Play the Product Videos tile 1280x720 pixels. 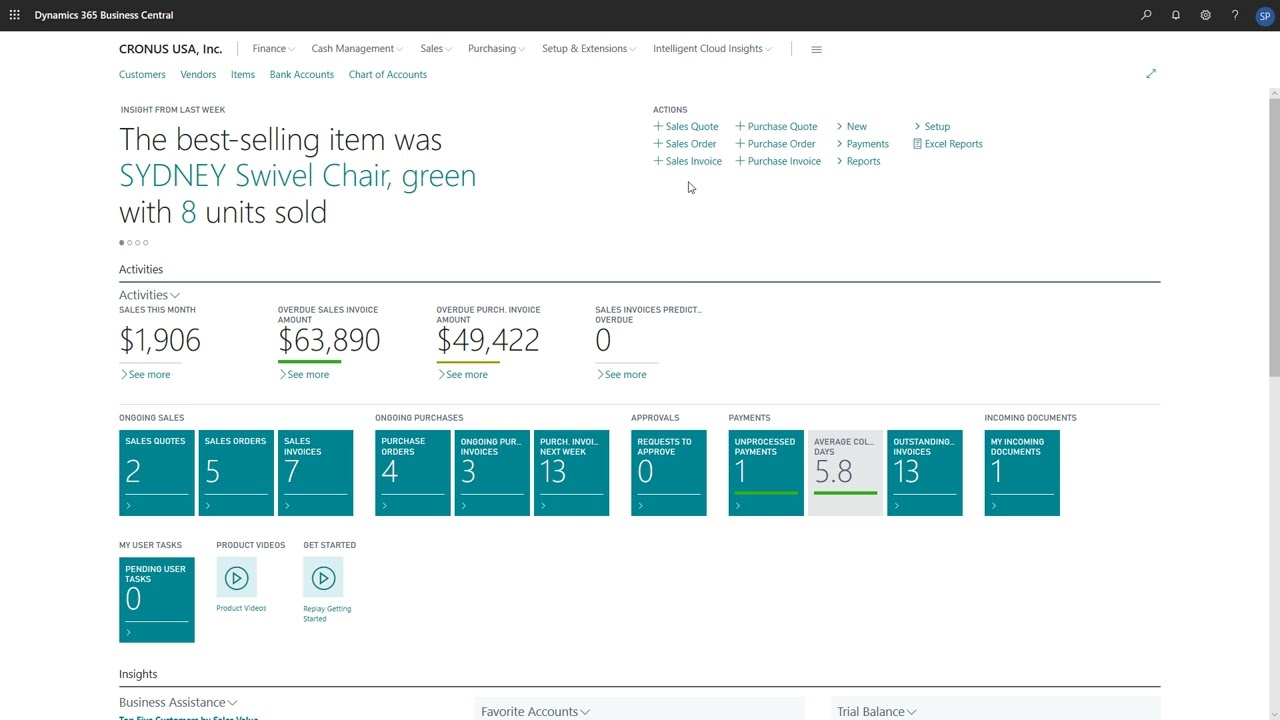click(236, 578)
